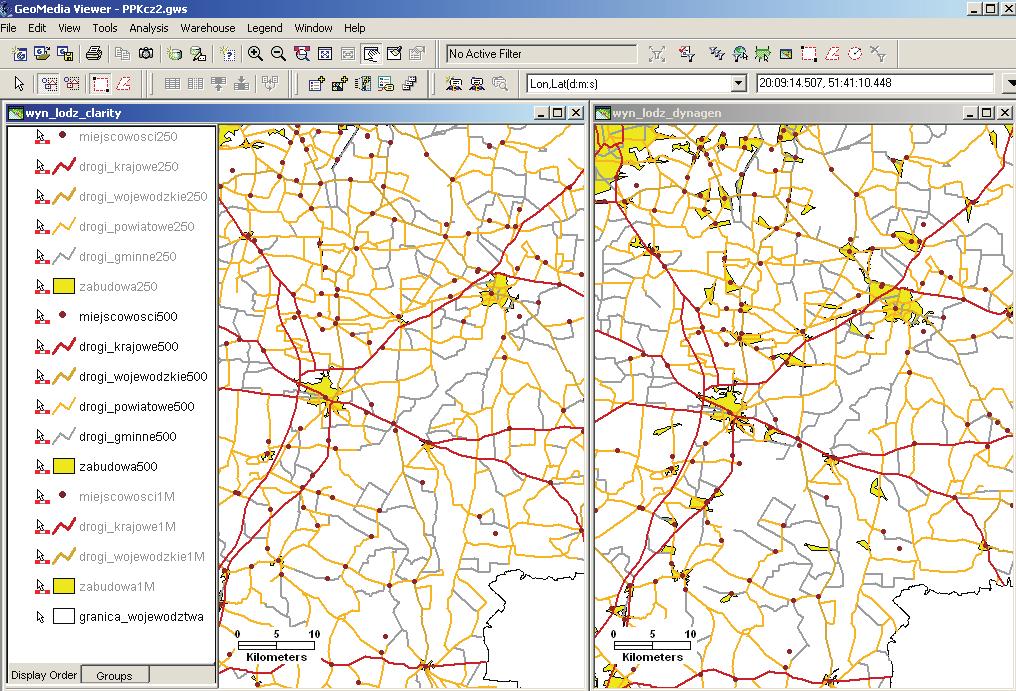Click the Circular Spatial Filter icon

pos(855,53)
